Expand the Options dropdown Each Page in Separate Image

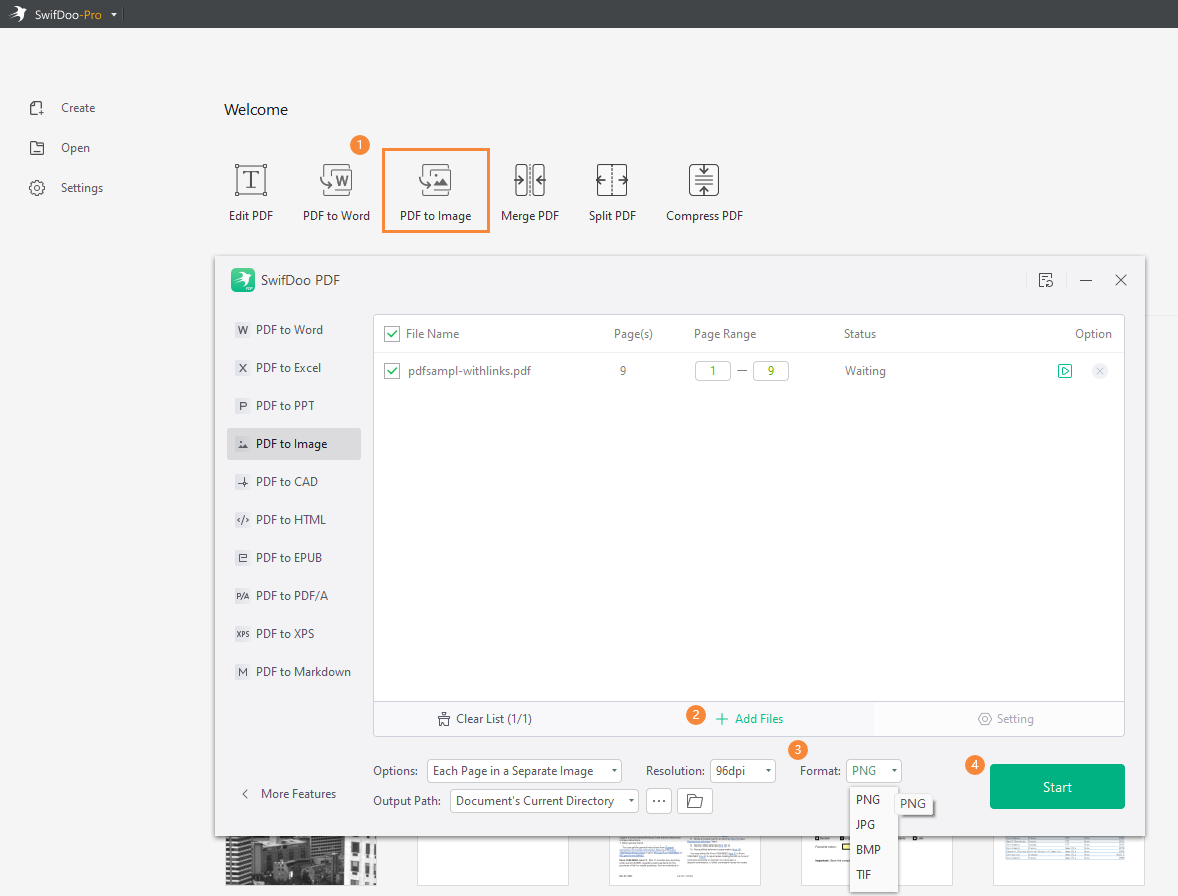[x=524, y=771]
